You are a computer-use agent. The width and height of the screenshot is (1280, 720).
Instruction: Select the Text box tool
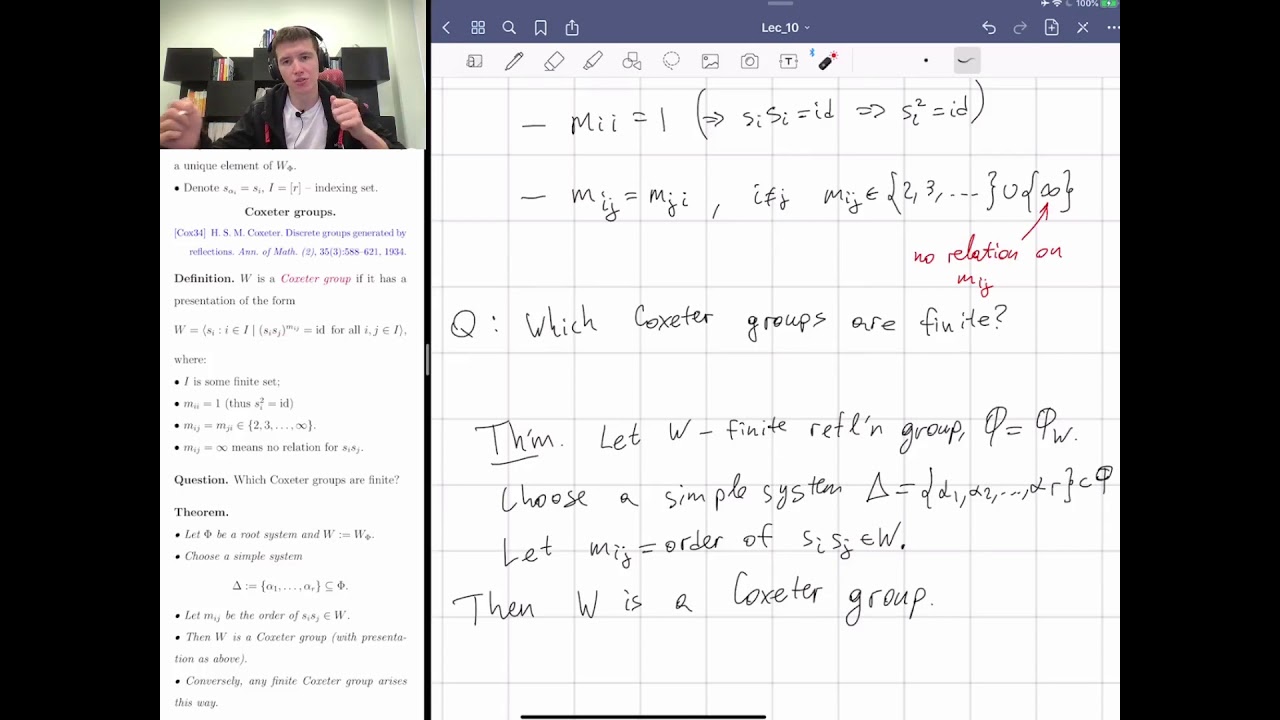[788, 62]
